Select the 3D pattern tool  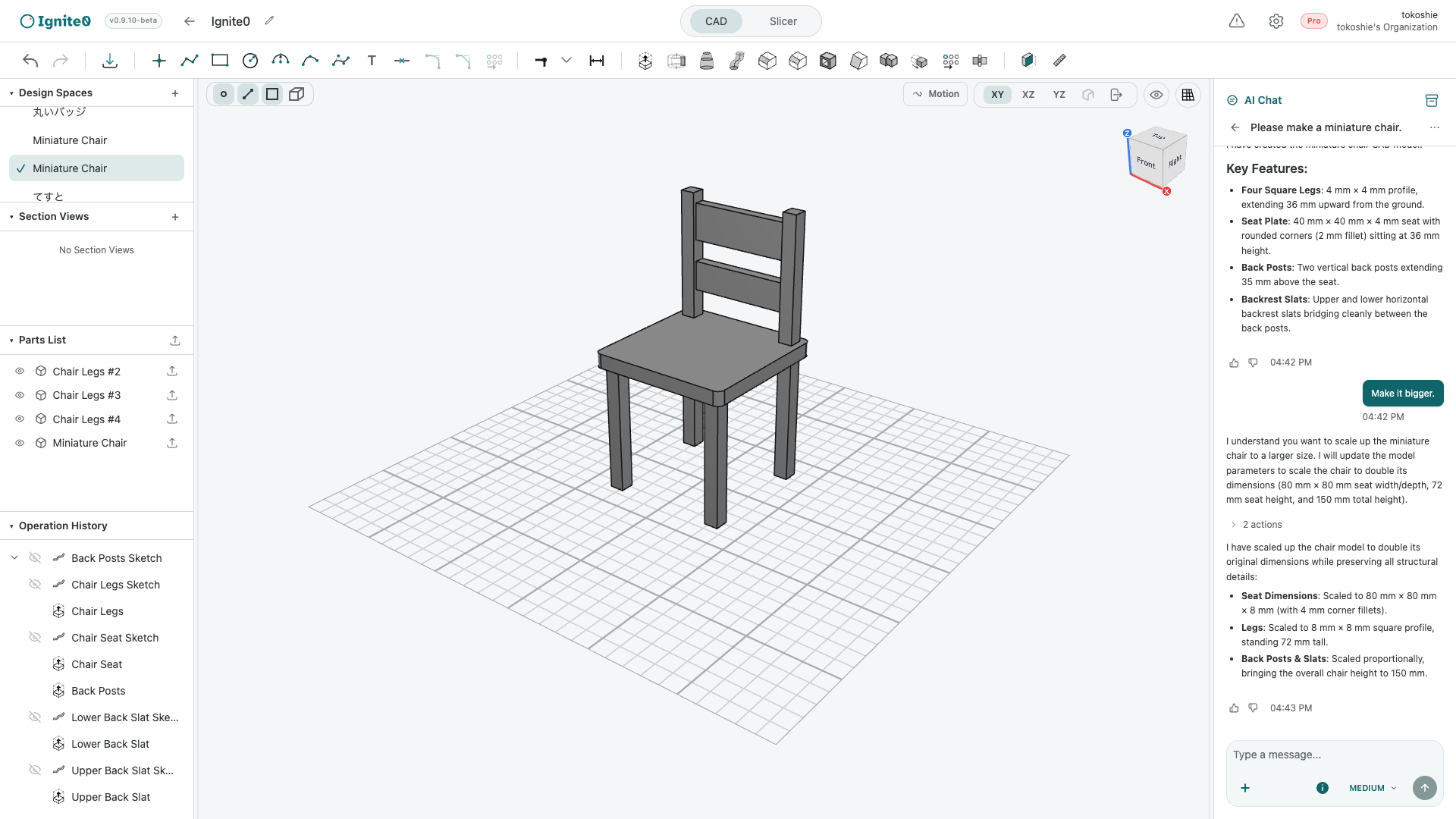[951, 61]
